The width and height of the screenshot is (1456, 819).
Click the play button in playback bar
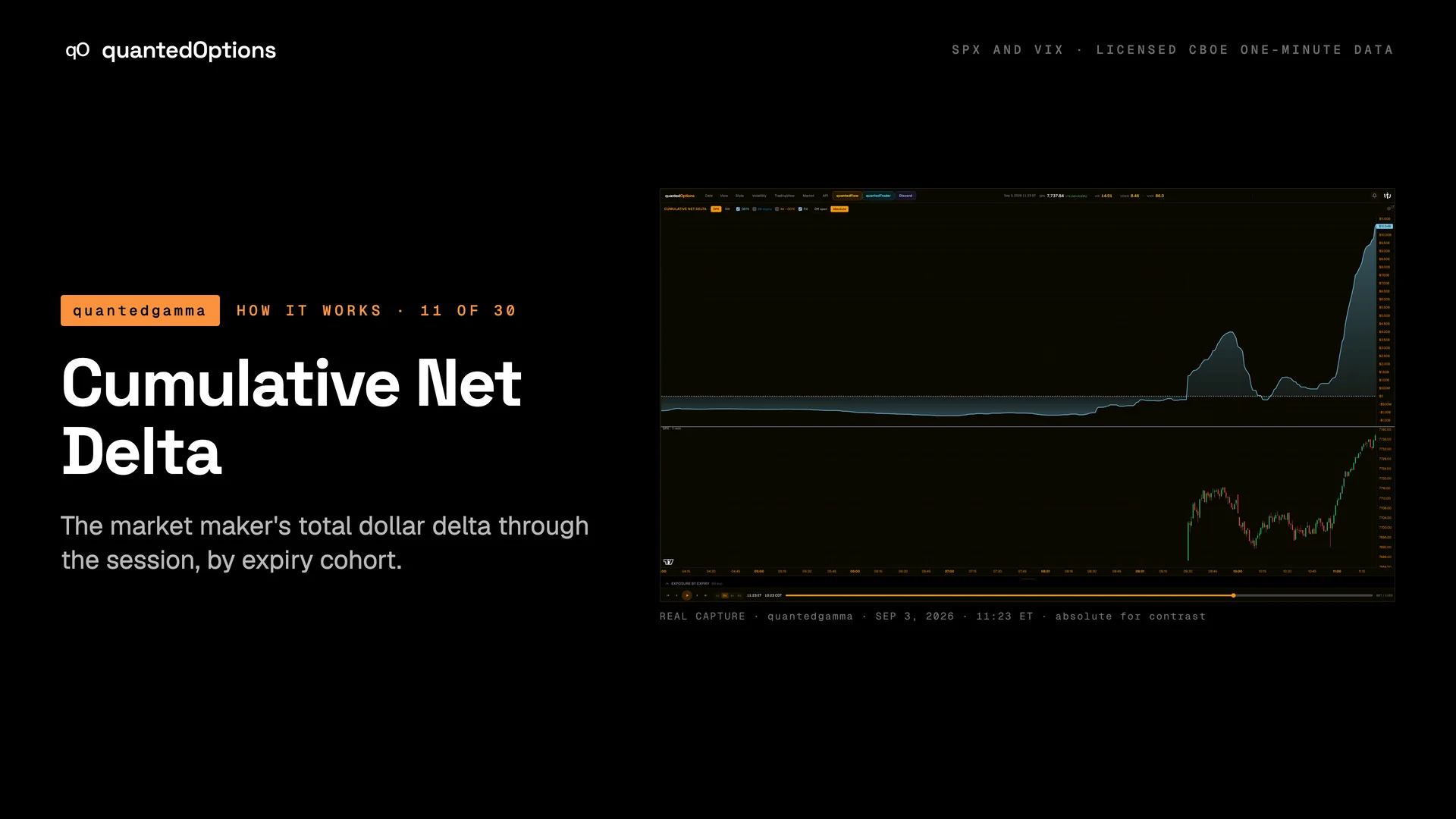pos(687,595)
